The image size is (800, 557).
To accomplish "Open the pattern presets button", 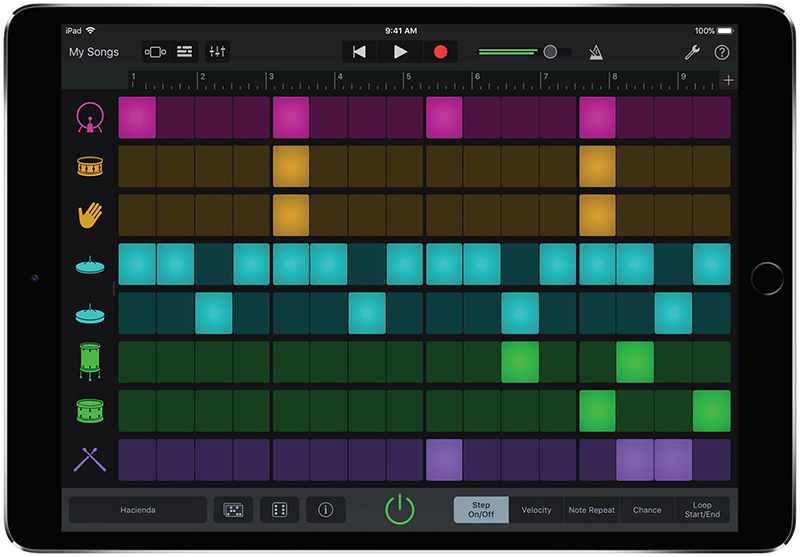I will [x=233, y=510].
